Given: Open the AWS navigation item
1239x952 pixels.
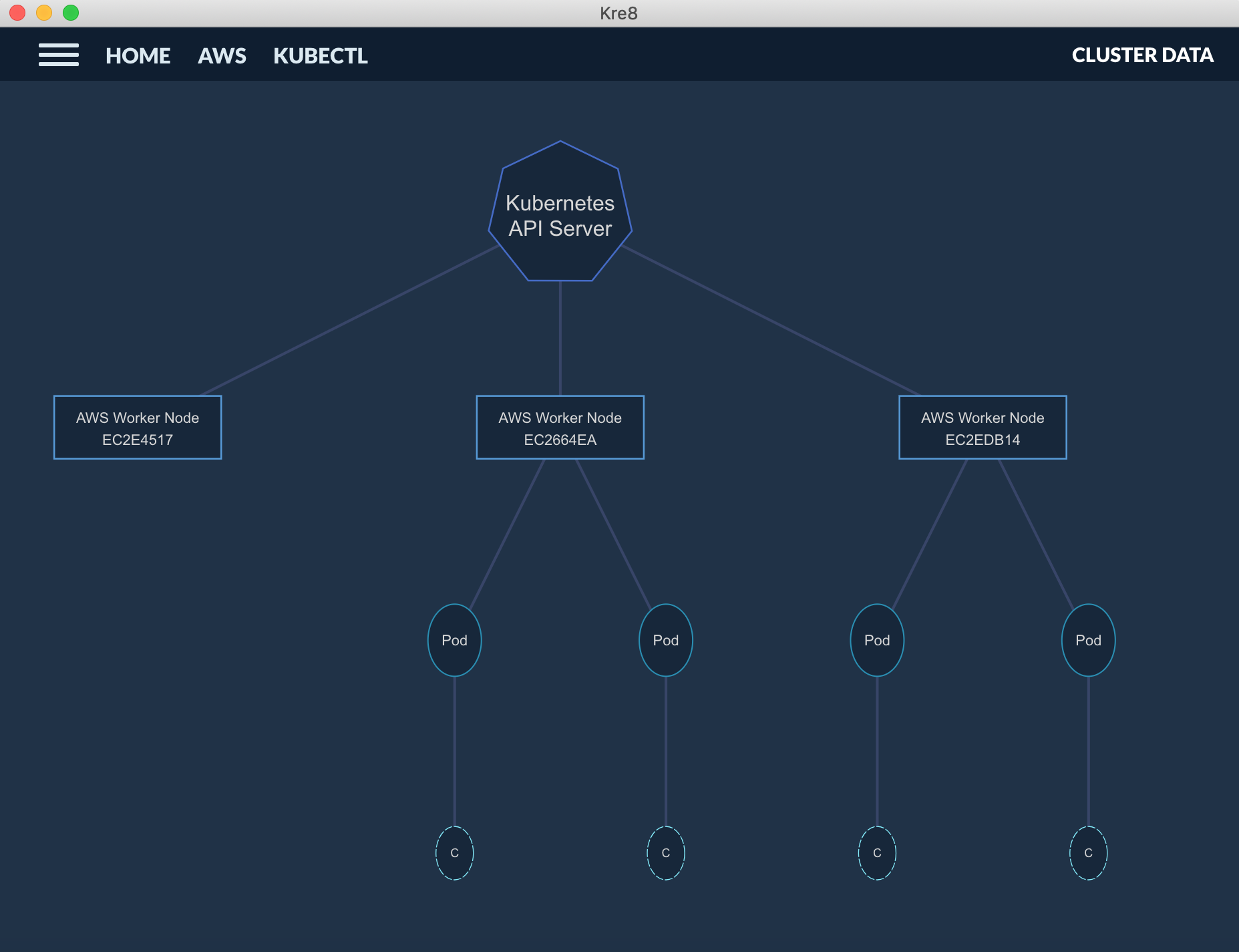Looking at the screenshot, I should pos(222,55).
